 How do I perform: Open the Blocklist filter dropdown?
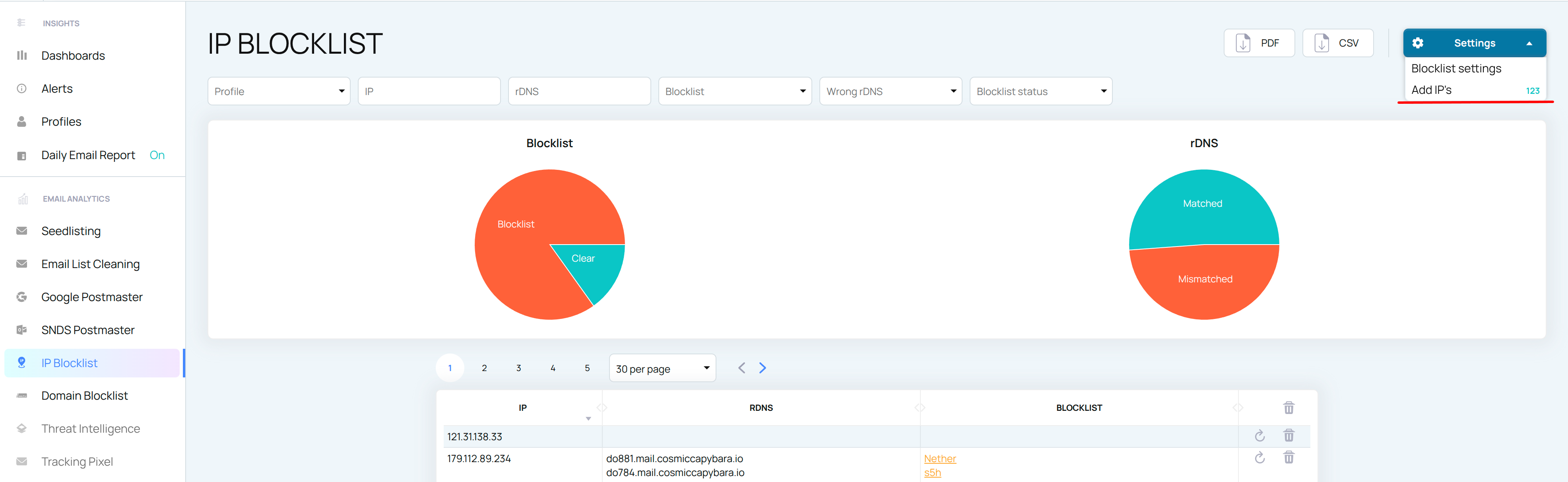coord(735,91)
